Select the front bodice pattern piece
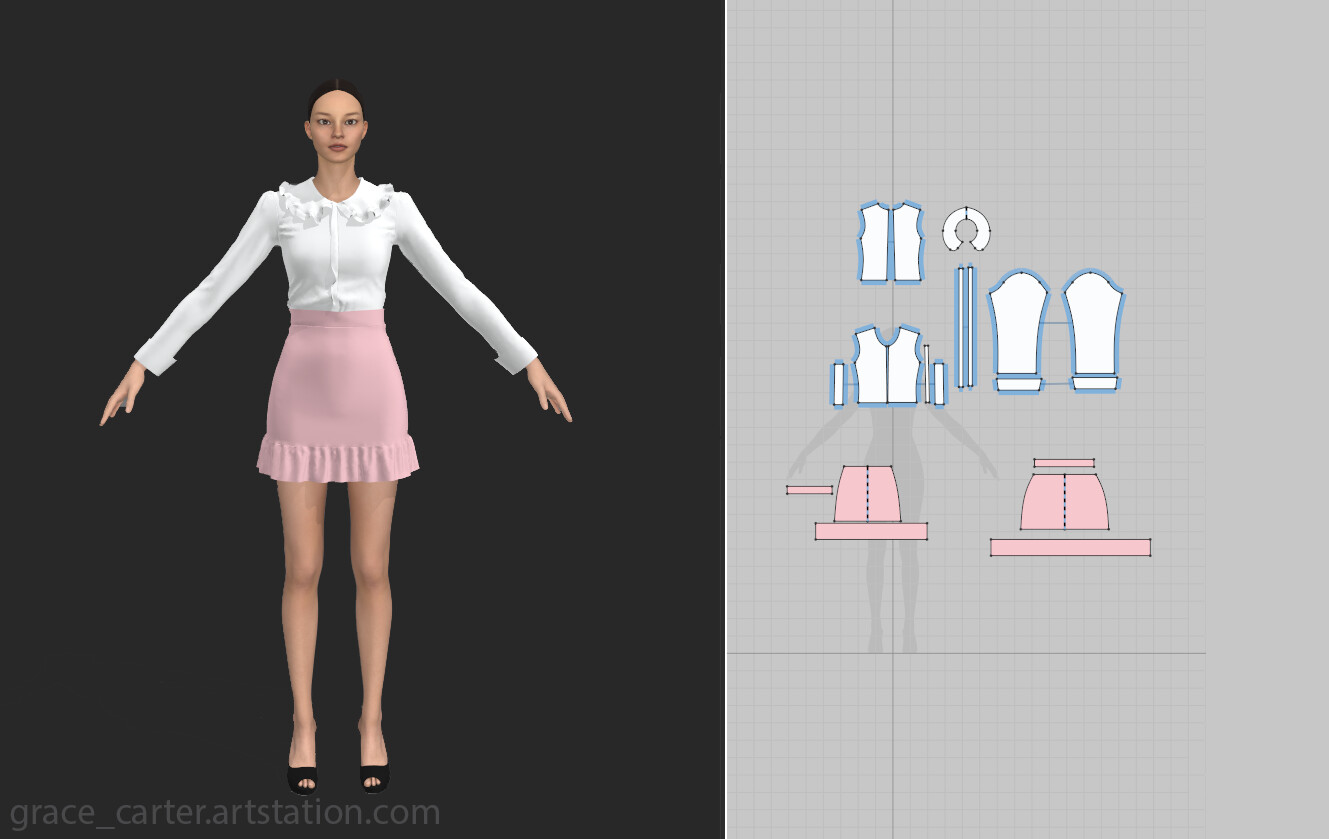The width and height of the screenshot is (1329, 839). (x=890, y=370)
